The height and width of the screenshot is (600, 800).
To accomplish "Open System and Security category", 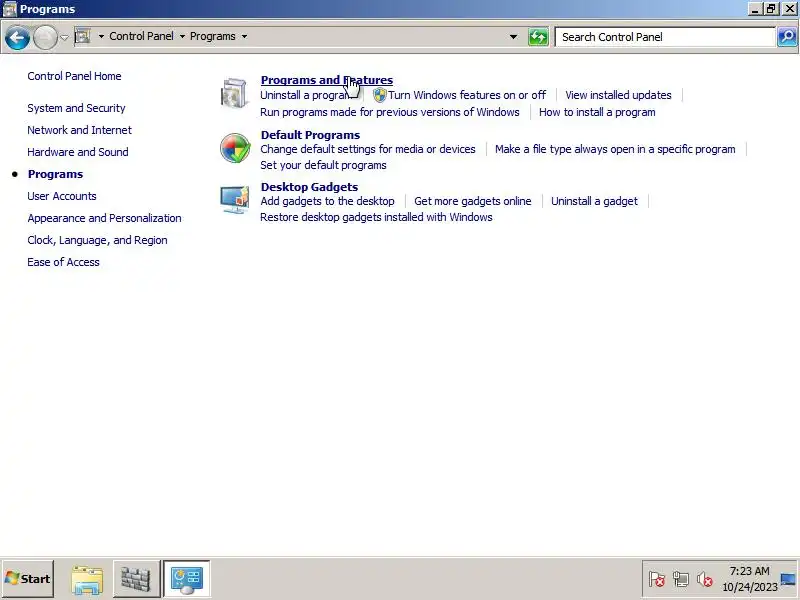I will tap(77, 108).
